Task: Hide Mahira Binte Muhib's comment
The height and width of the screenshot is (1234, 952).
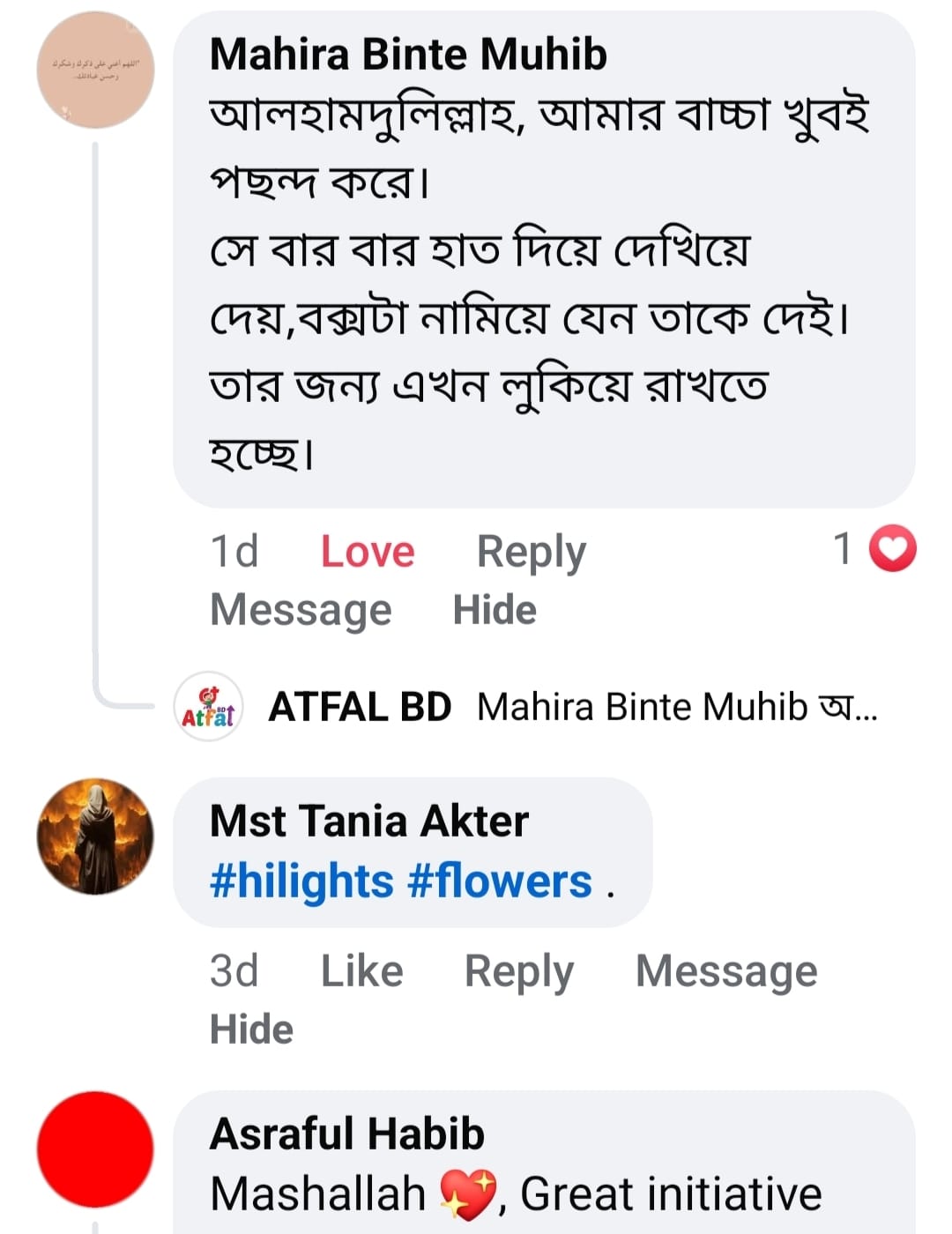Action: coord(495,610)
